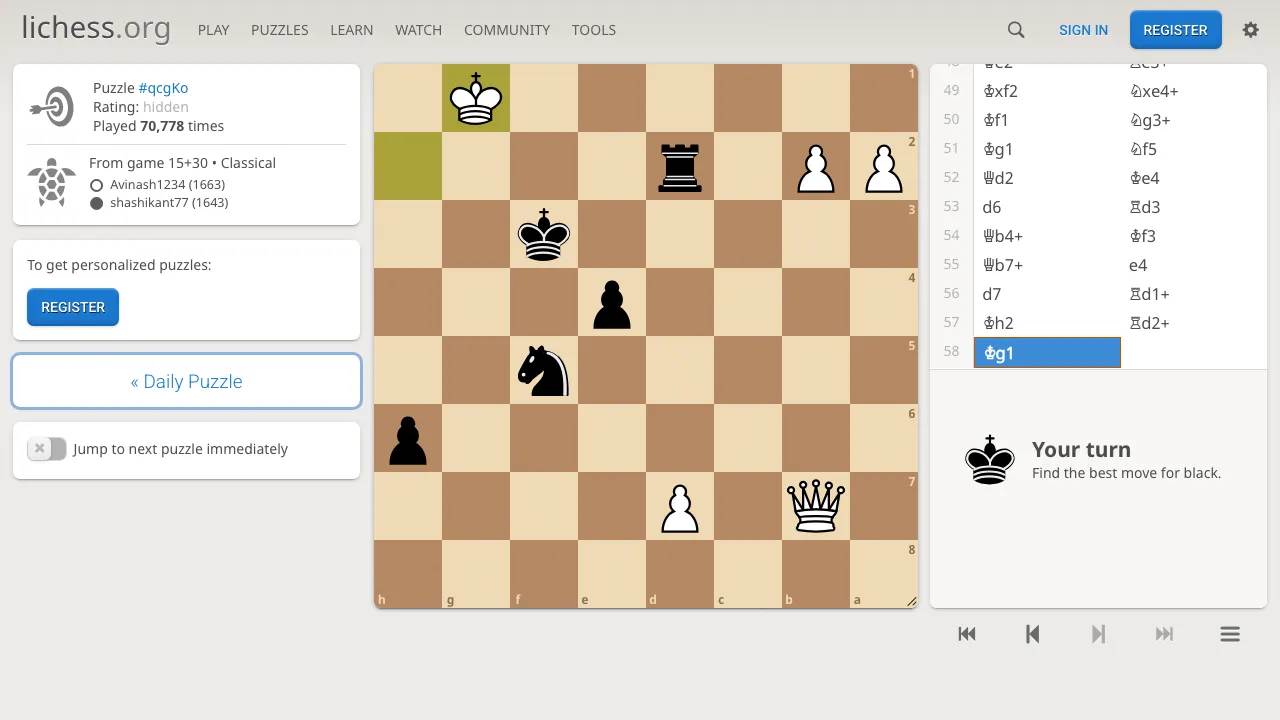Click REGISTER under personalized puzzles
Viewport: 1280px width, 720px height.
[73, 307]
